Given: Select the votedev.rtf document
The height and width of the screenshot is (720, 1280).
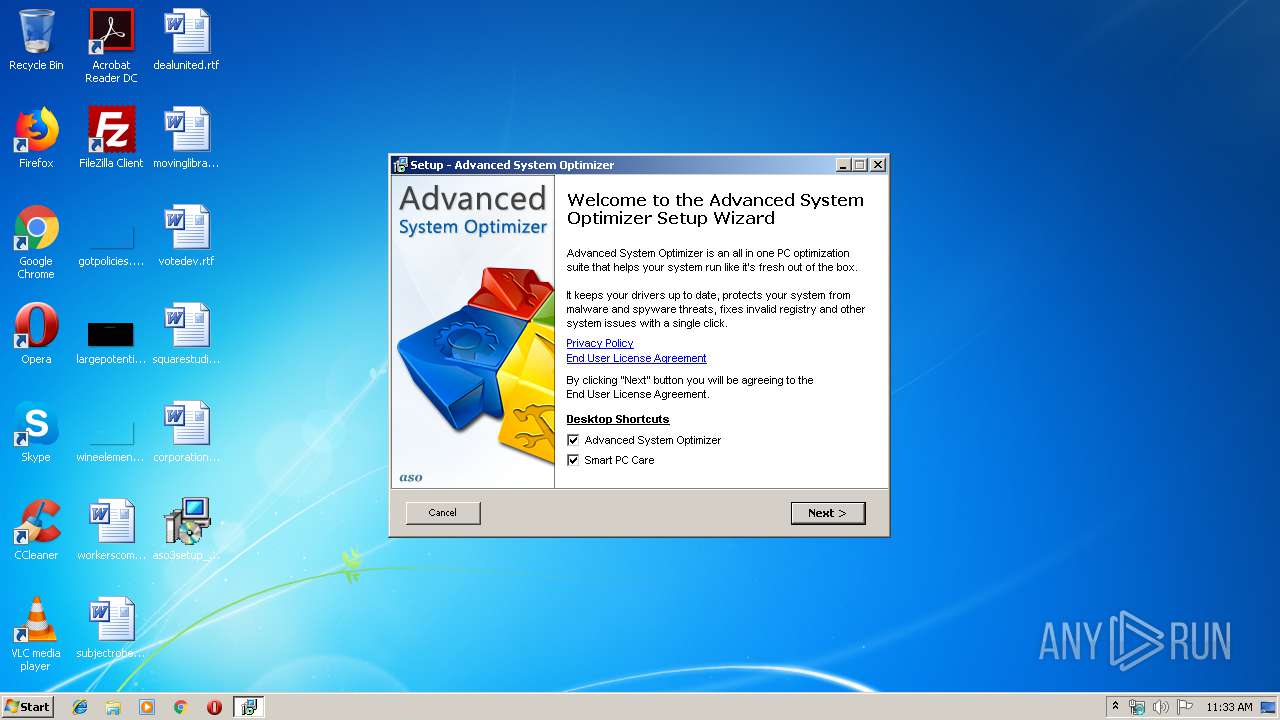Looking at the screenshot, I should coord(186,236).
